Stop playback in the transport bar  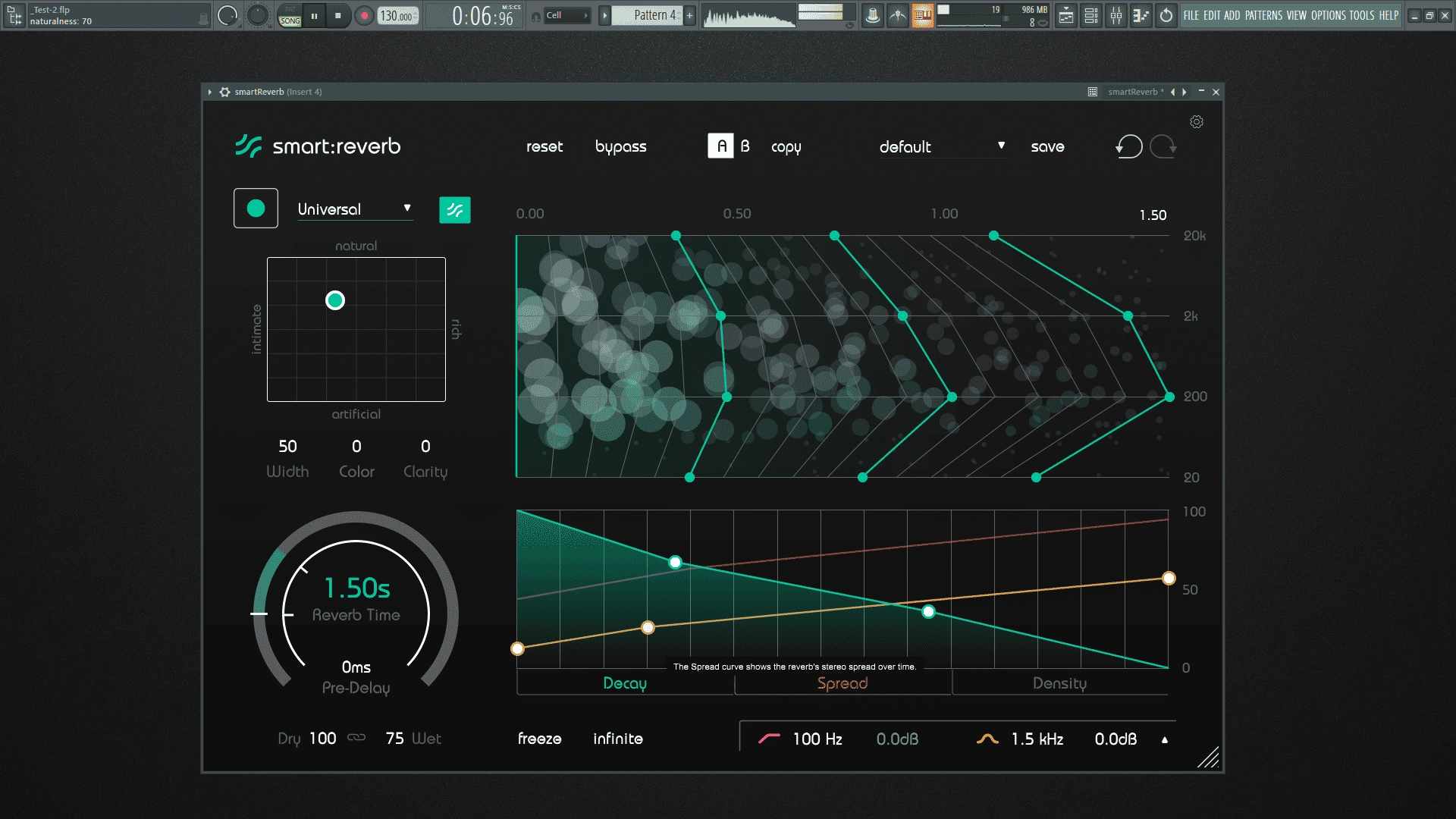coord(338,15)
